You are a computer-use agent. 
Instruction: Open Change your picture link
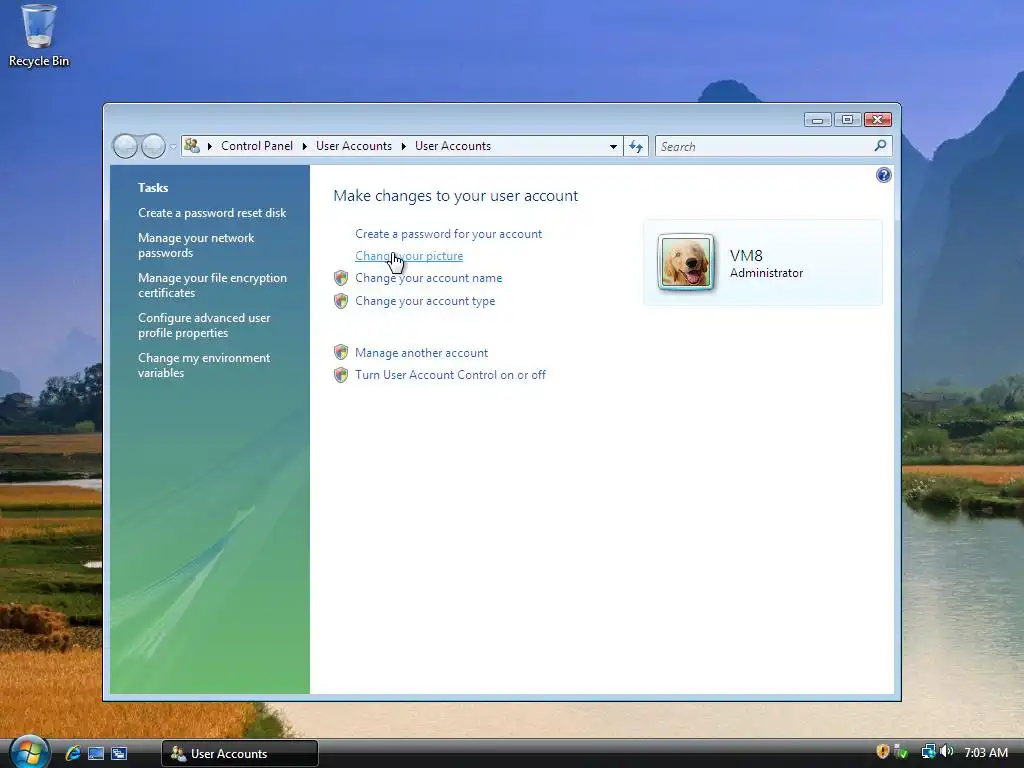[409, 256]
